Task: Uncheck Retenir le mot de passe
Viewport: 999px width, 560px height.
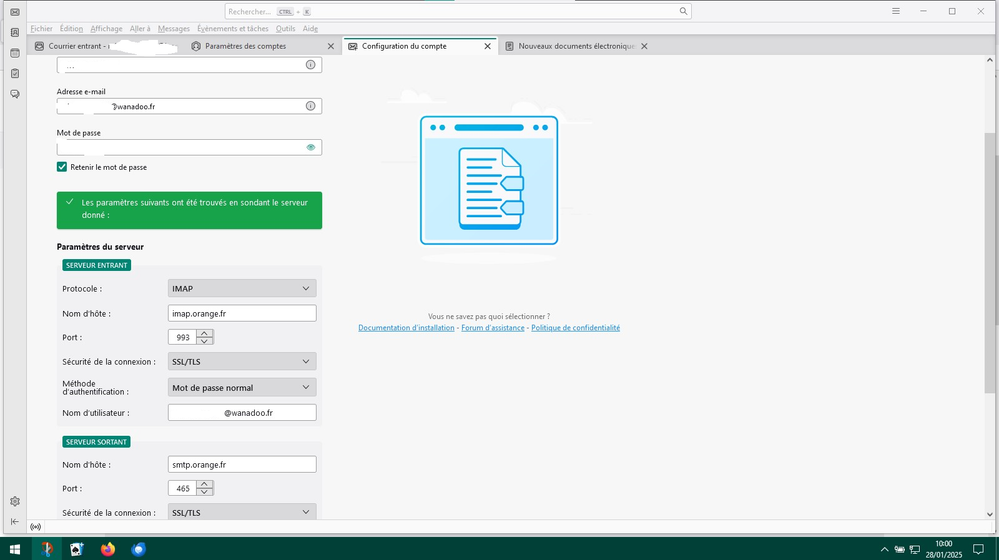Action: click(x=62, y=167)
